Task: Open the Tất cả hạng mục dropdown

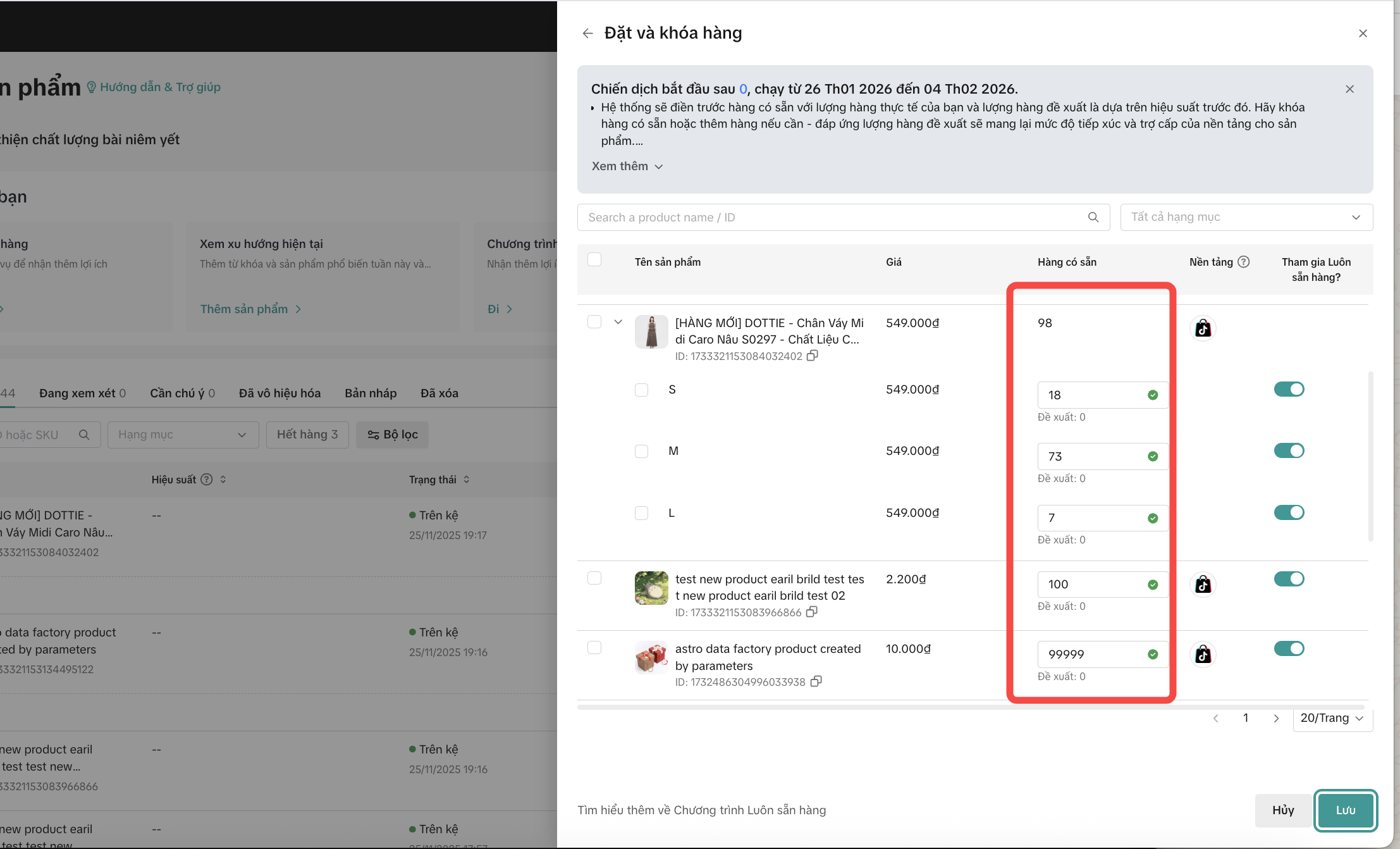Action: coord(1246,217)
